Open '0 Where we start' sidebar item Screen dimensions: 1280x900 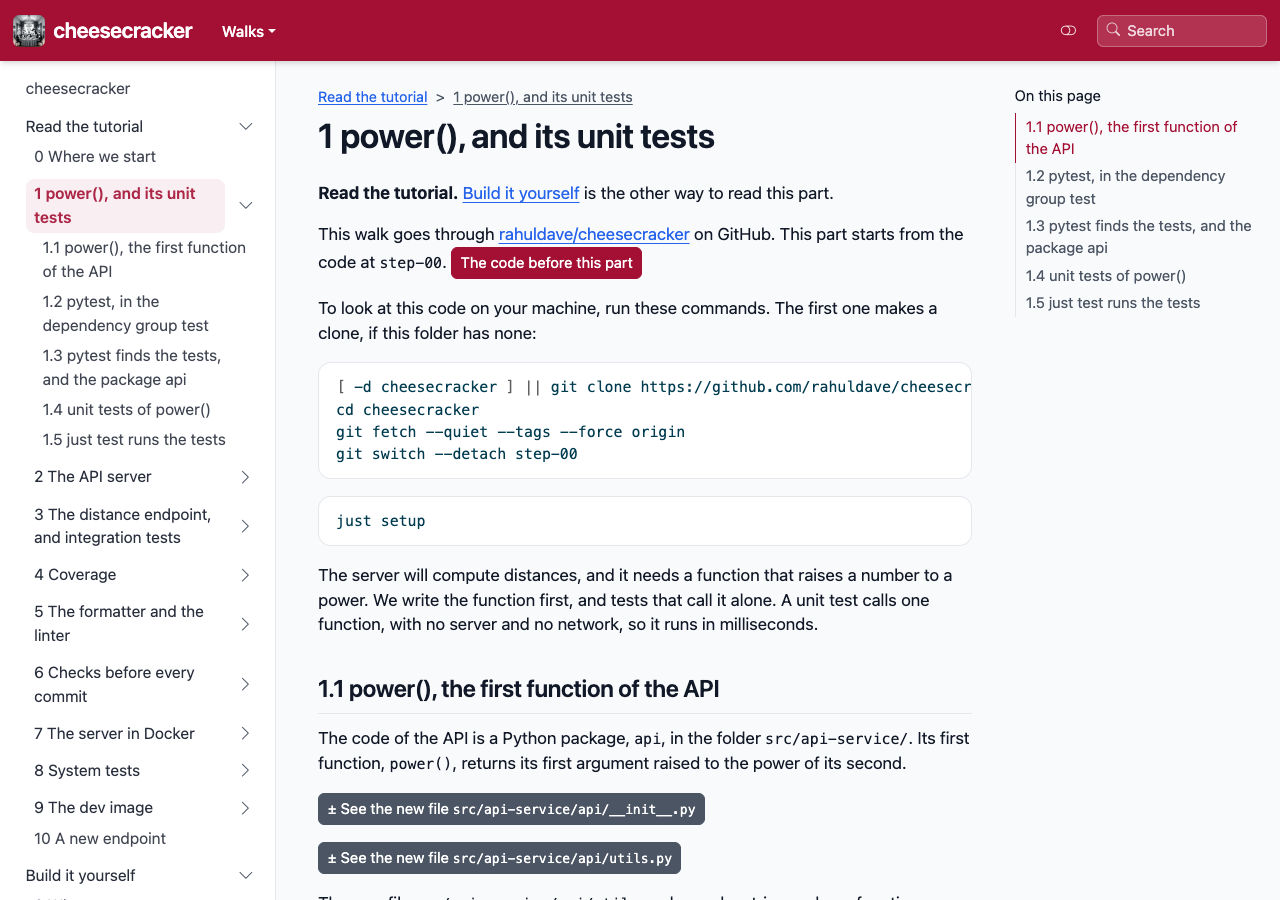coord(95,156)
